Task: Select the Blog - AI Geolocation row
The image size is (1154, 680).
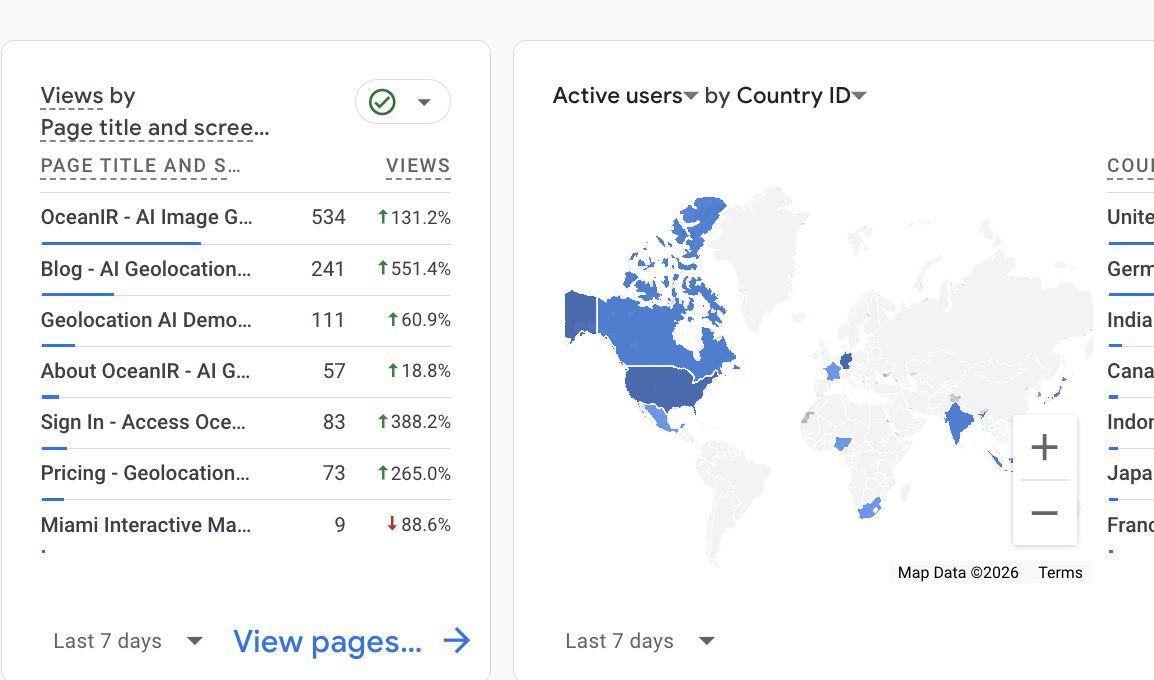Action: click(x=146, y=269)
